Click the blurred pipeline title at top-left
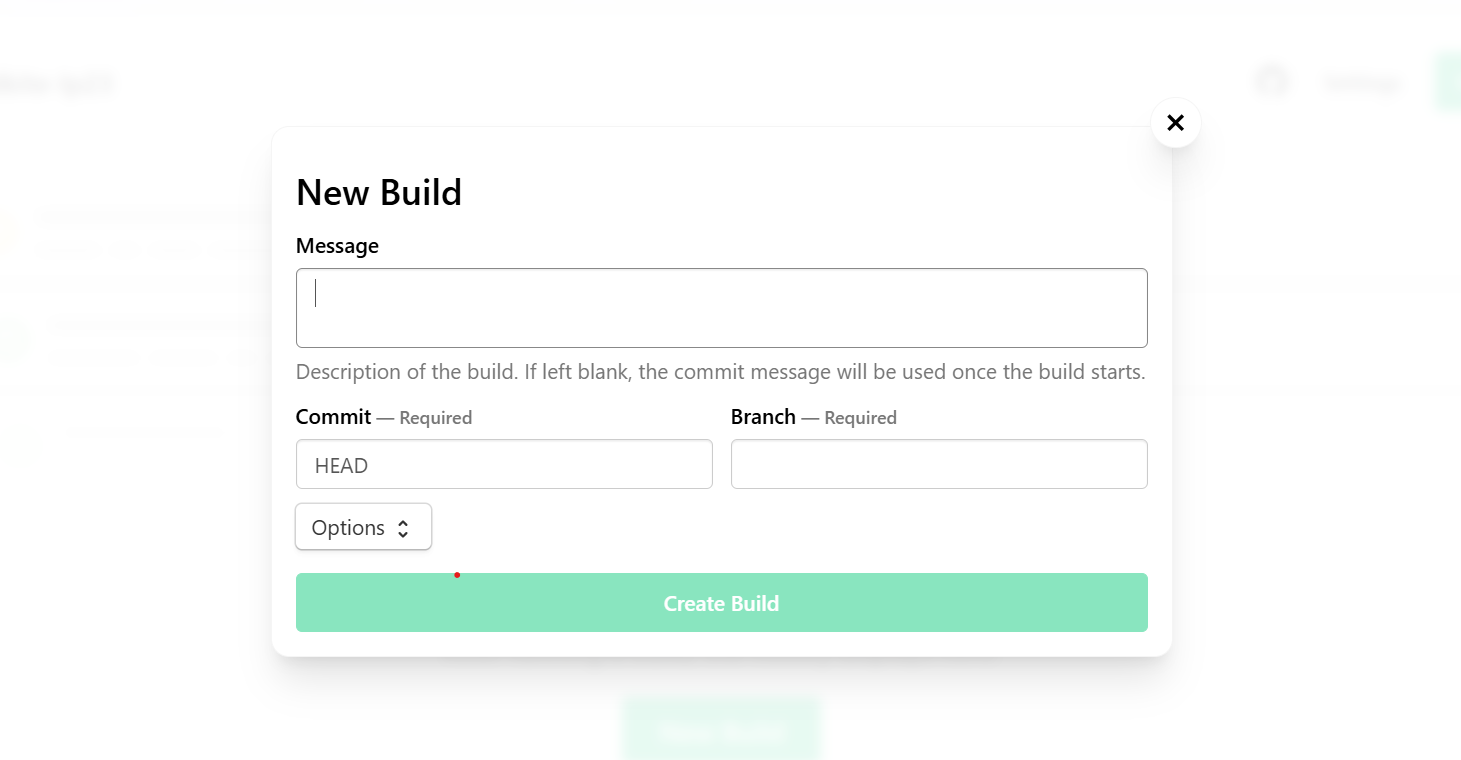 point(57,83)
